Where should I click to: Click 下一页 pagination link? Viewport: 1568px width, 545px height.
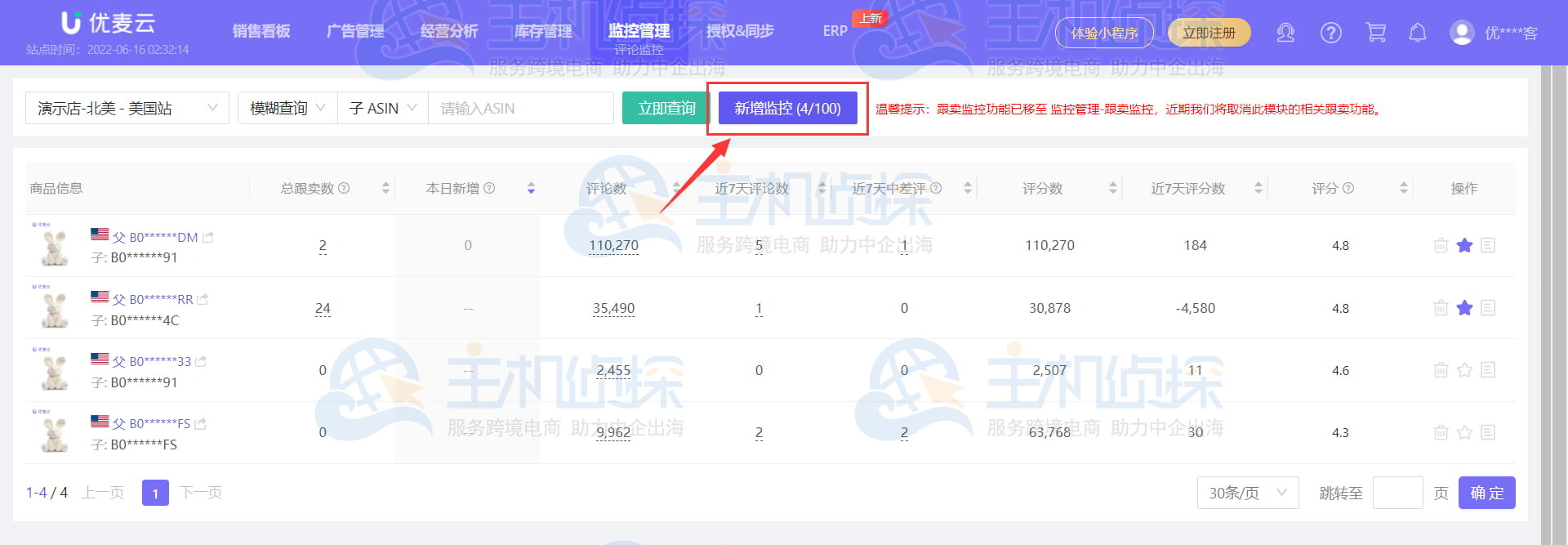point(201,493)
